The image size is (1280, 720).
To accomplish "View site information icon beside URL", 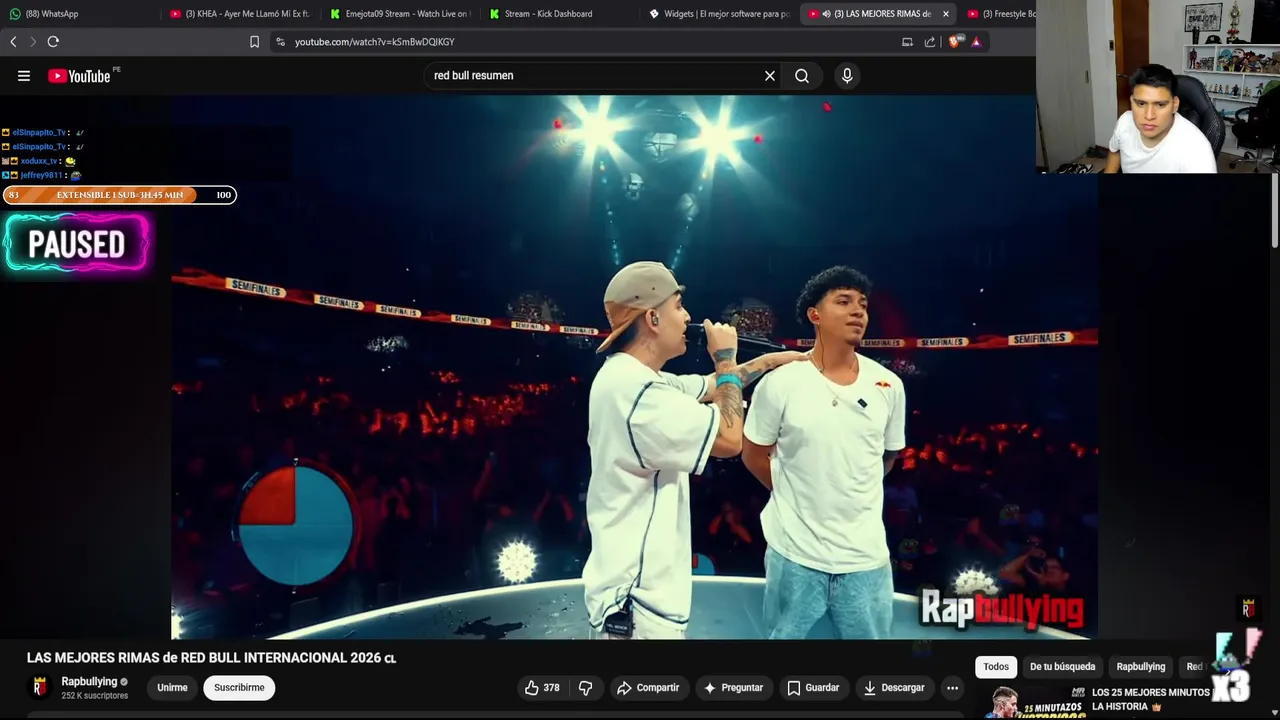I will (281, 42).
